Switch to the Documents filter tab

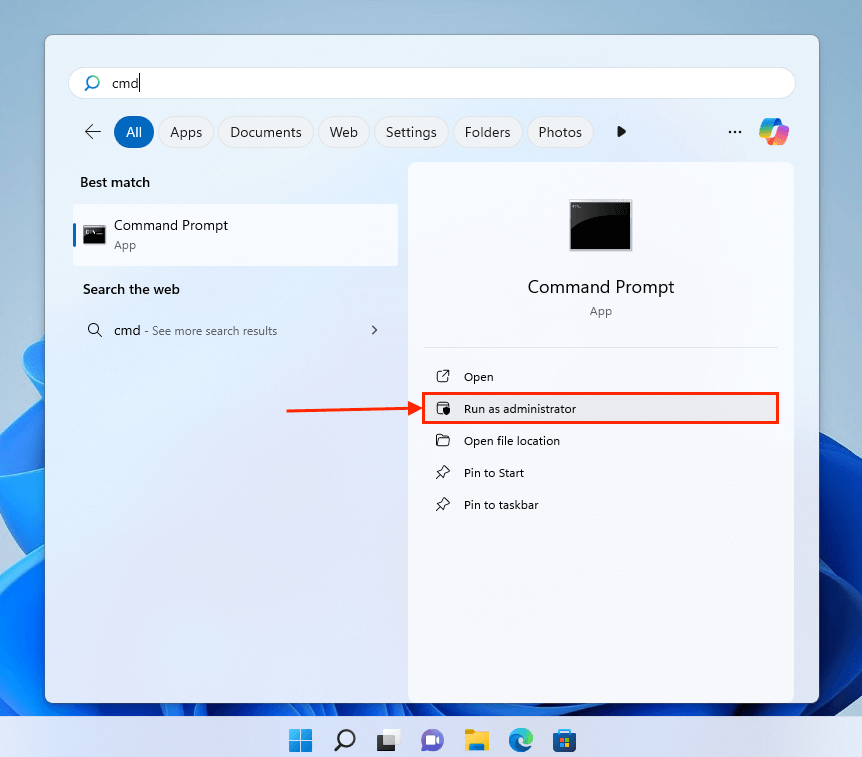pos(266,132)
